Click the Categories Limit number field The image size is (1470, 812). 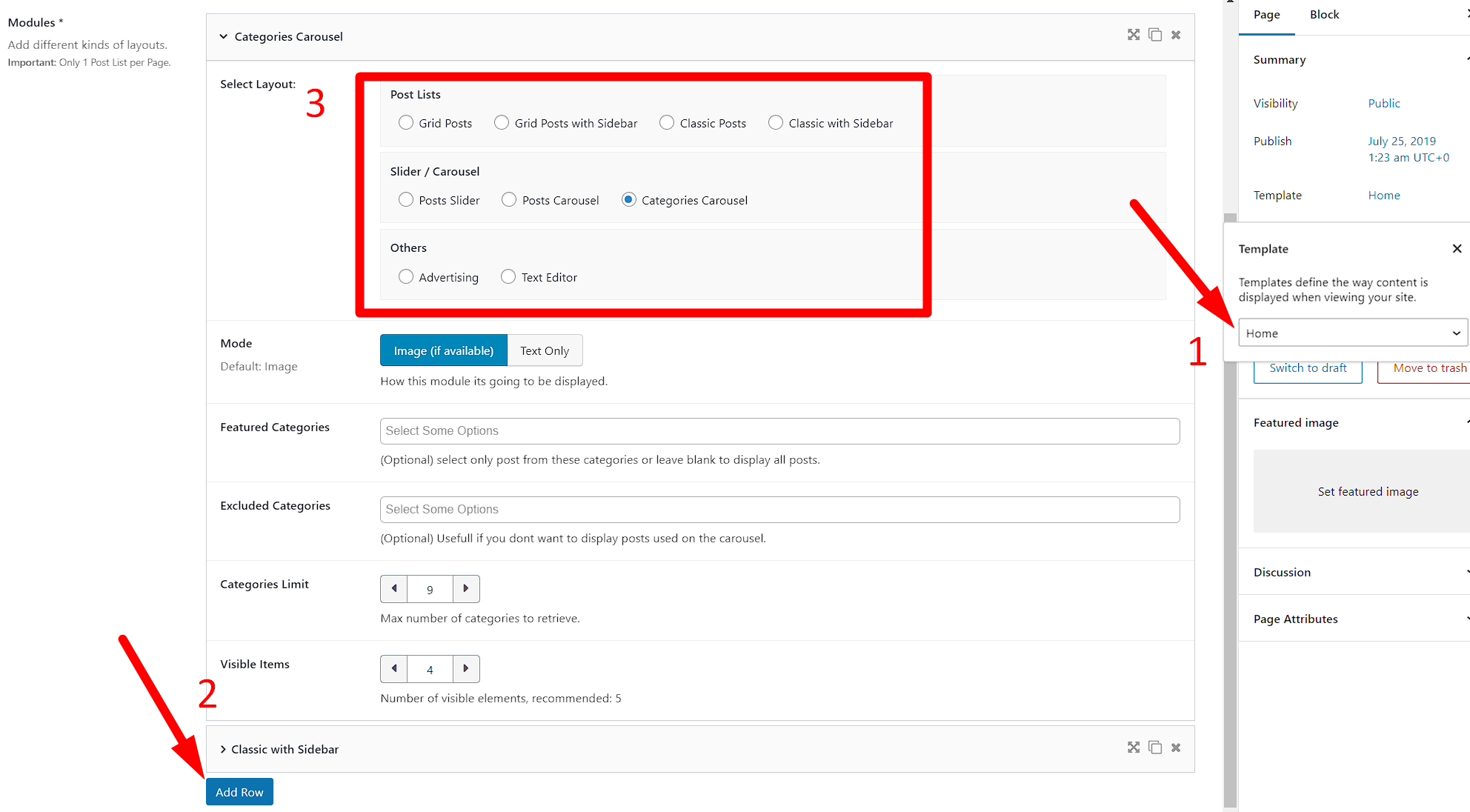[430, 589]
